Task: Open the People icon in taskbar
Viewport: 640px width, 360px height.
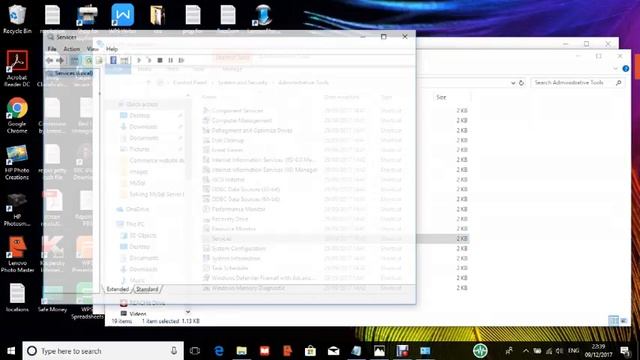Action: (x=509, y=351)
